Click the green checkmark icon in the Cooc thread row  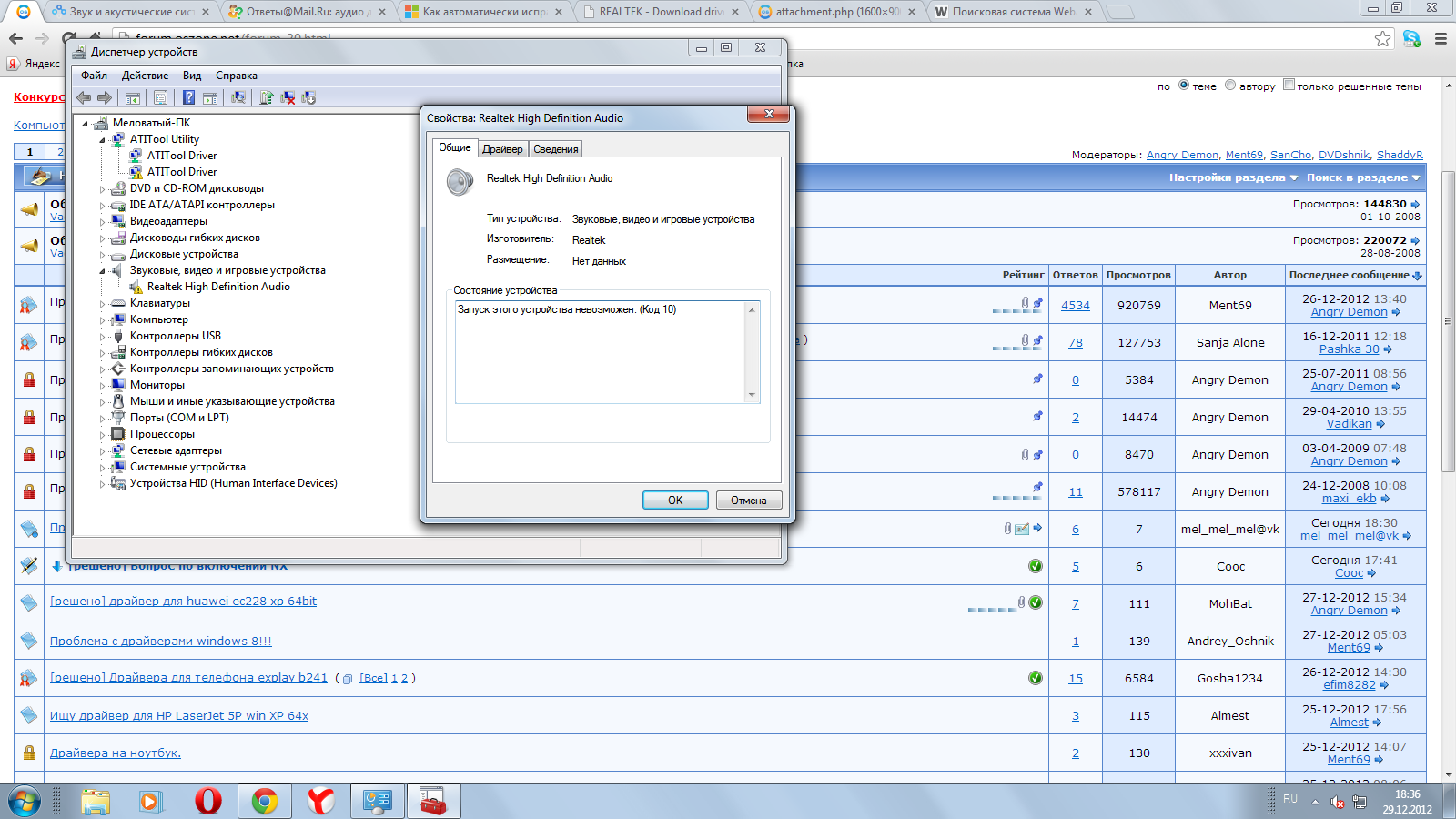[x=1036, y=566]
